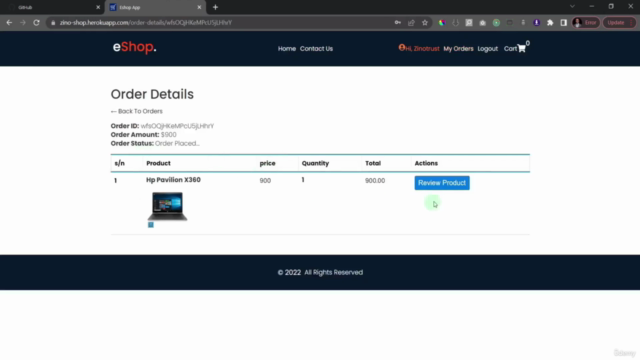
Task: Click the browser forward arrow
Action: point(23,23)
